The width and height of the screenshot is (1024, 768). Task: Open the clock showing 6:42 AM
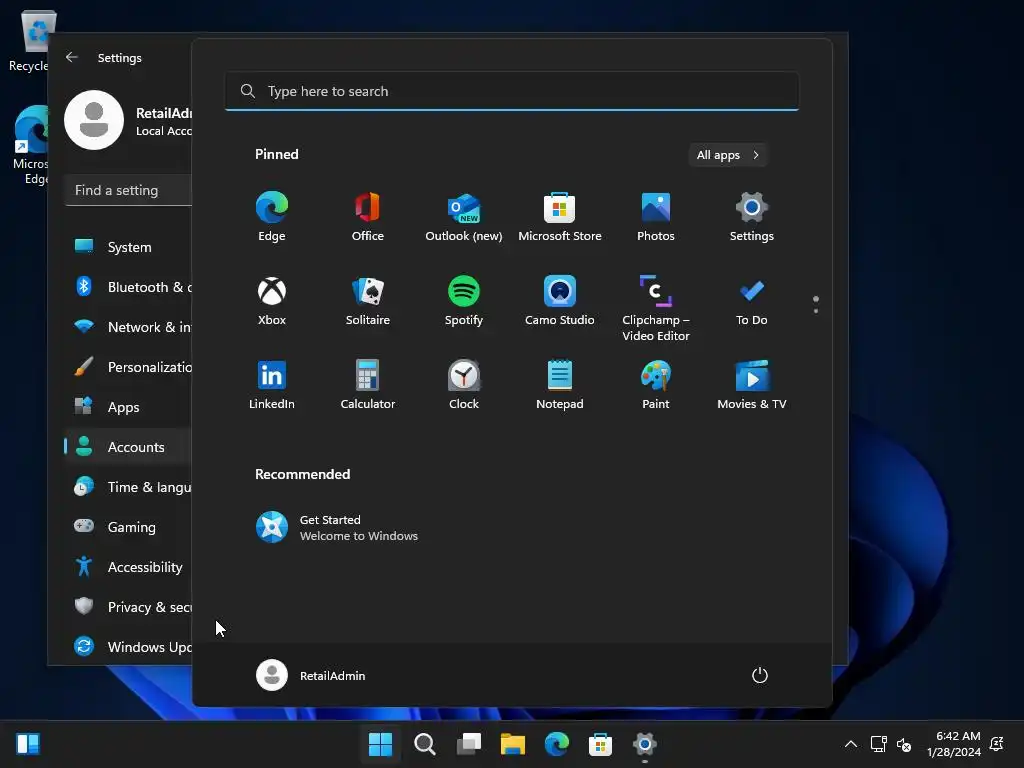[953, 744]
